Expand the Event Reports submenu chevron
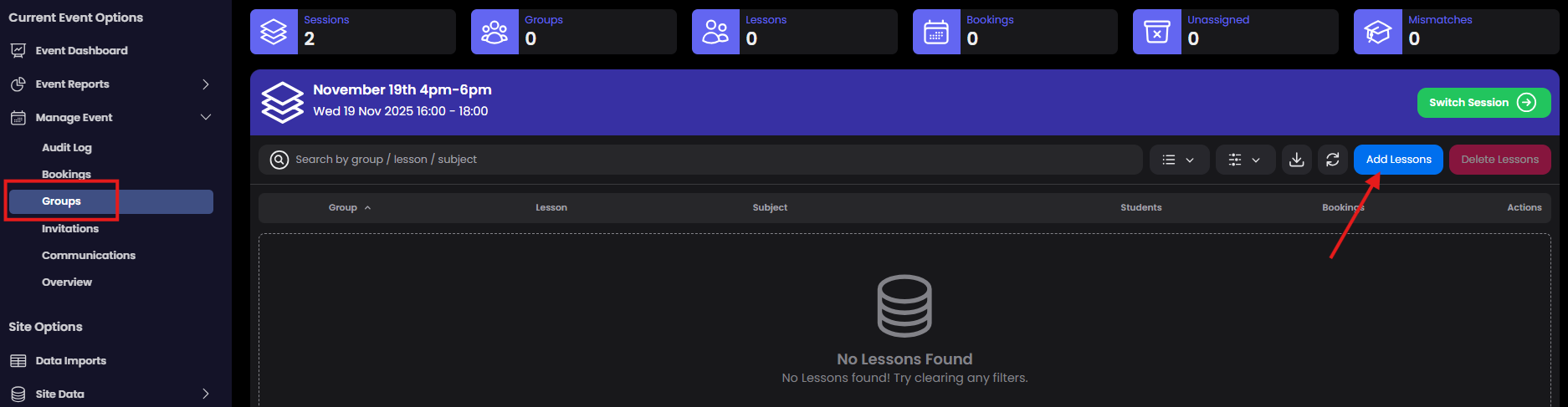1568x407 pixels. (206, 84)
